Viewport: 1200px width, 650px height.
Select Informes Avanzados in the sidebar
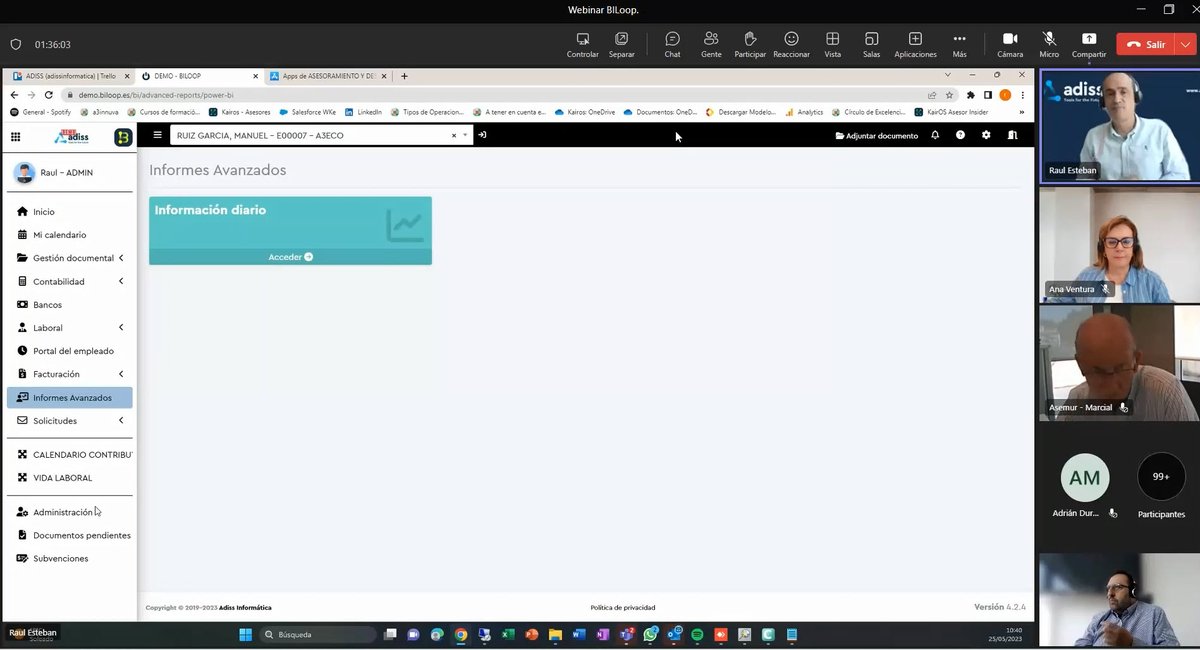(x=69, y=398)
